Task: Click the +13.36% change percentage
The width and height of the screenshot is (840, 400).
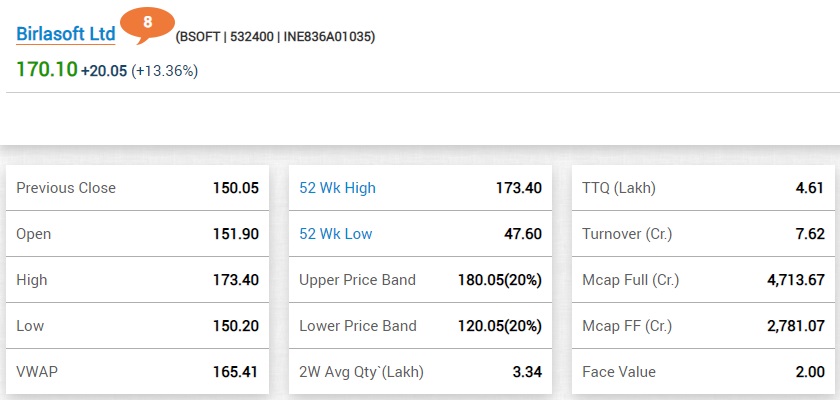Action: click(164, 71)
